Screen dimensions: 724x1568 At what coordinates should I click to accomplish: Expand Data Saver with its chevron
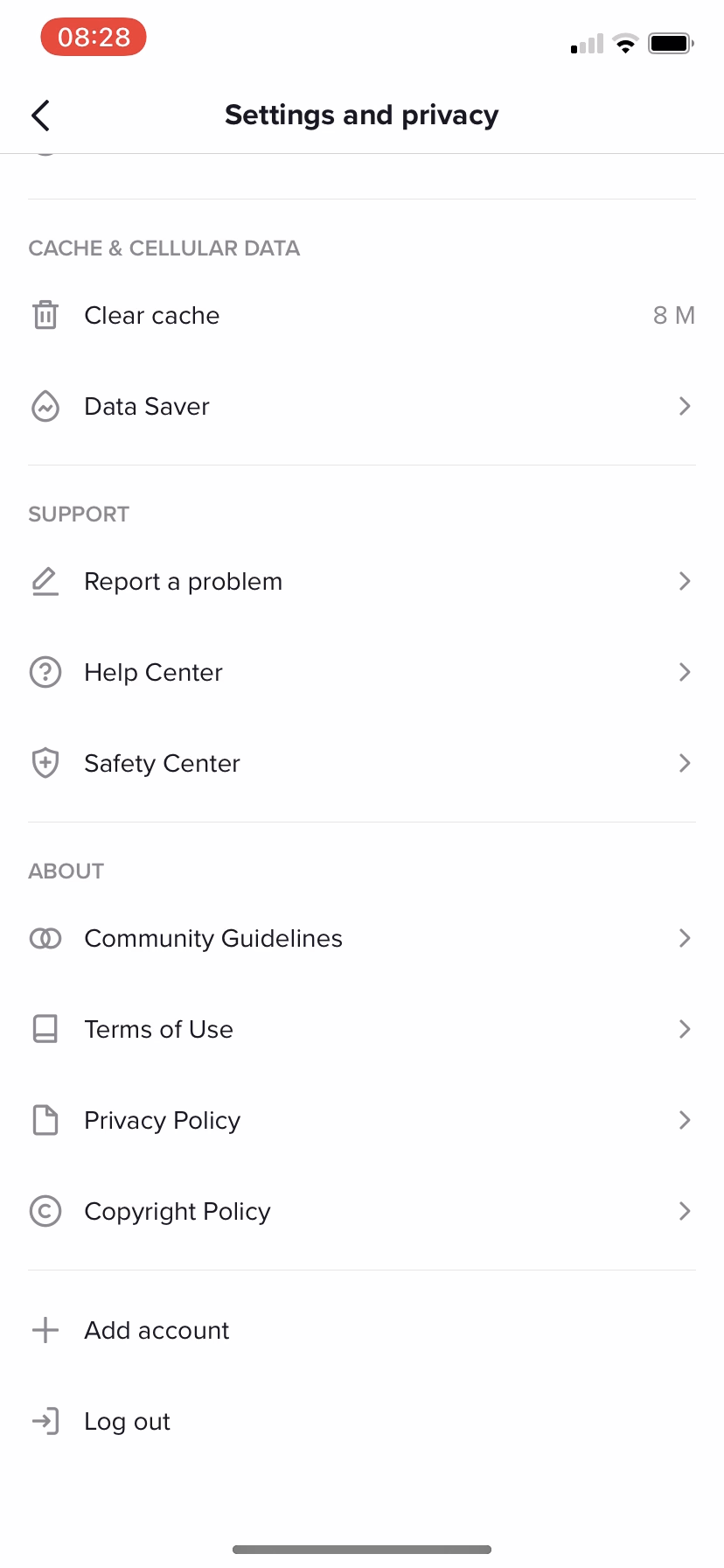tap(685, 406)
